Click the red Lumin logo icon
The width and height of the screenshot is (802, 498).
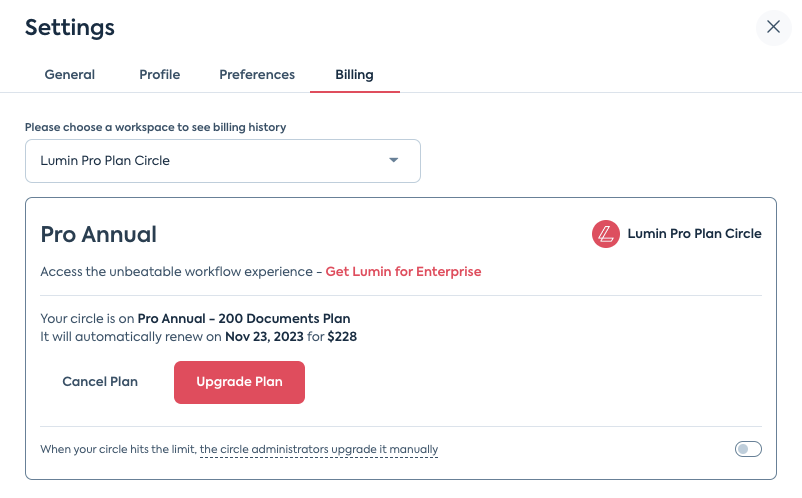606,234
